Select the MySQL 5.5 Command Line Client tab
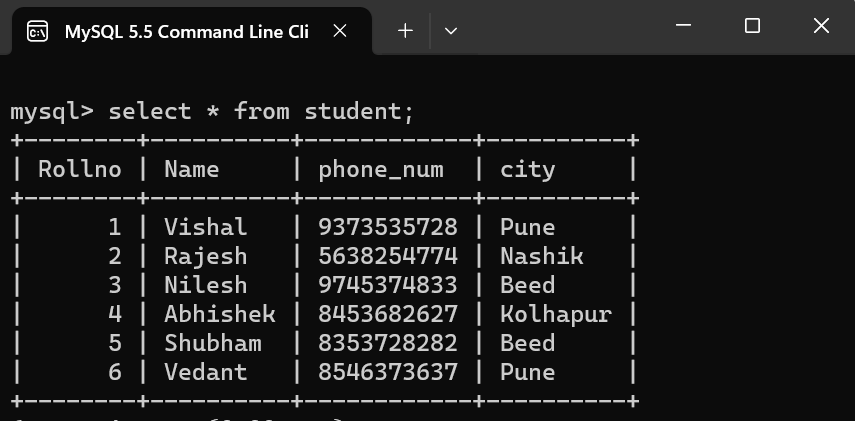The image size is (855, 421). [186, 32]
